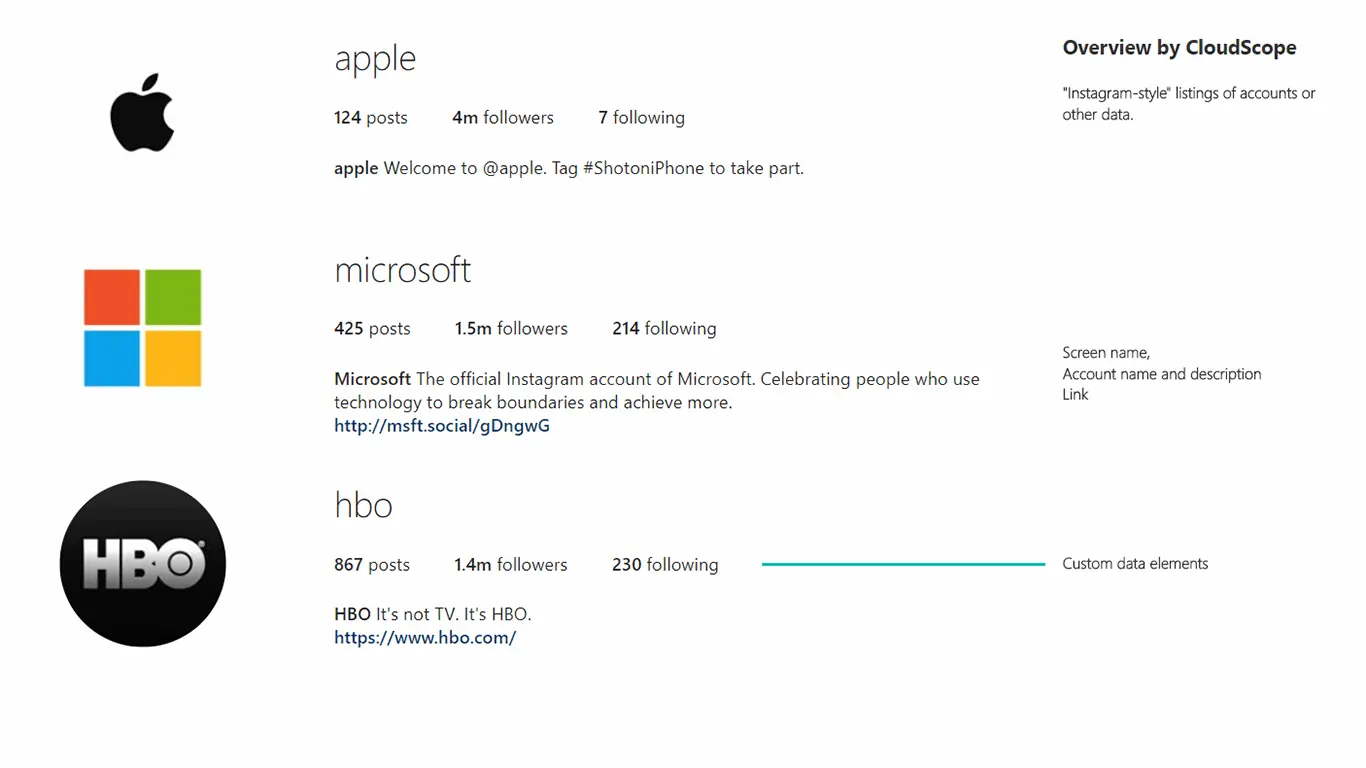Open the https://www.hbo.com/ link

coord(425,638)
